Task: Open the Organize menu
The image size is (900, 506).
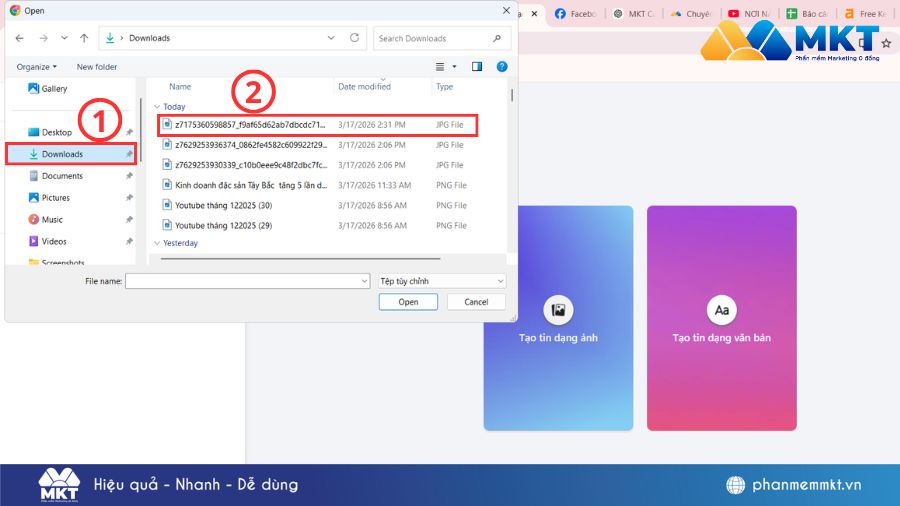Action: pos(36,67)
